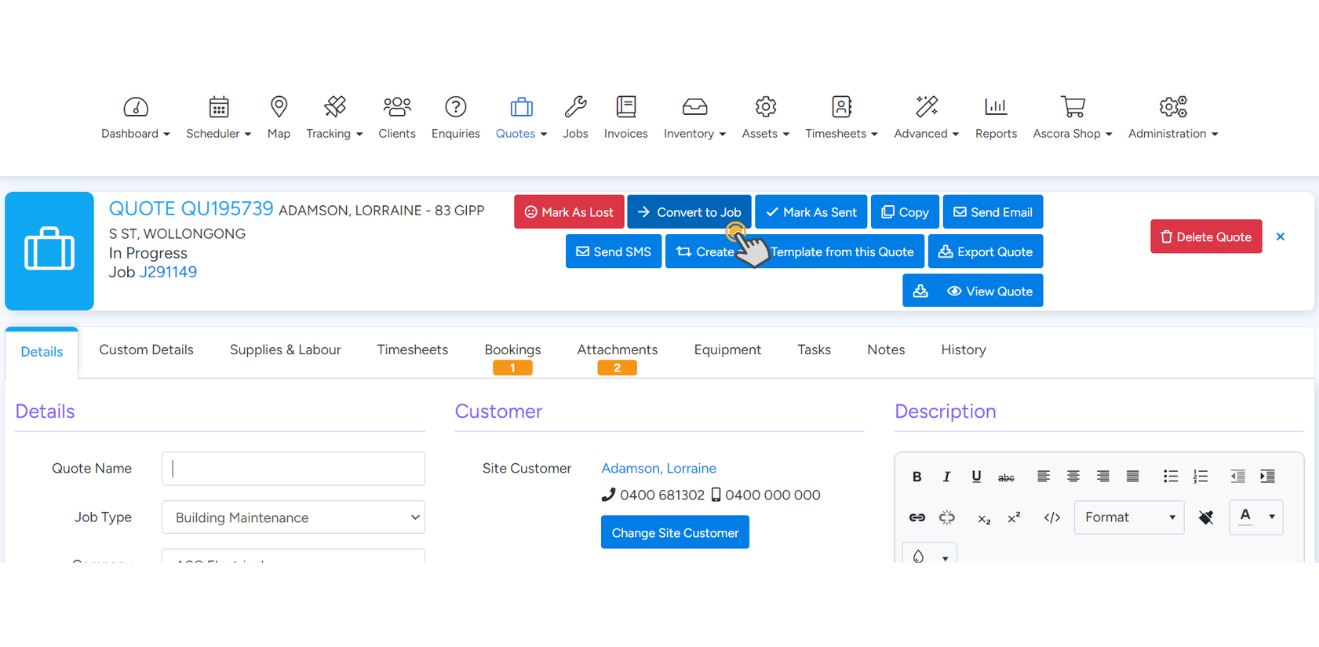Click the Bold formatting icon
The width and height of the screenshot is (1319, 647).
click(x=916, y=477)
